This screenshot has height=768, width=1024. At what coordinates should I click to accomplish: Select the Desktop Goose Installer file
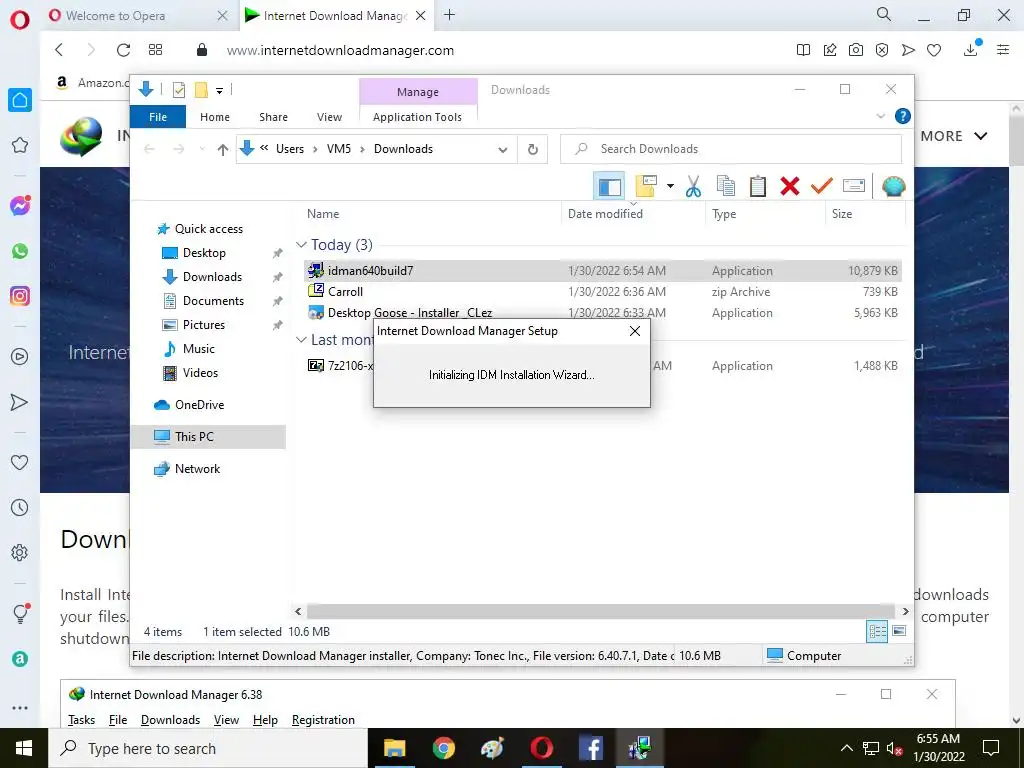[x=409, y=313]
